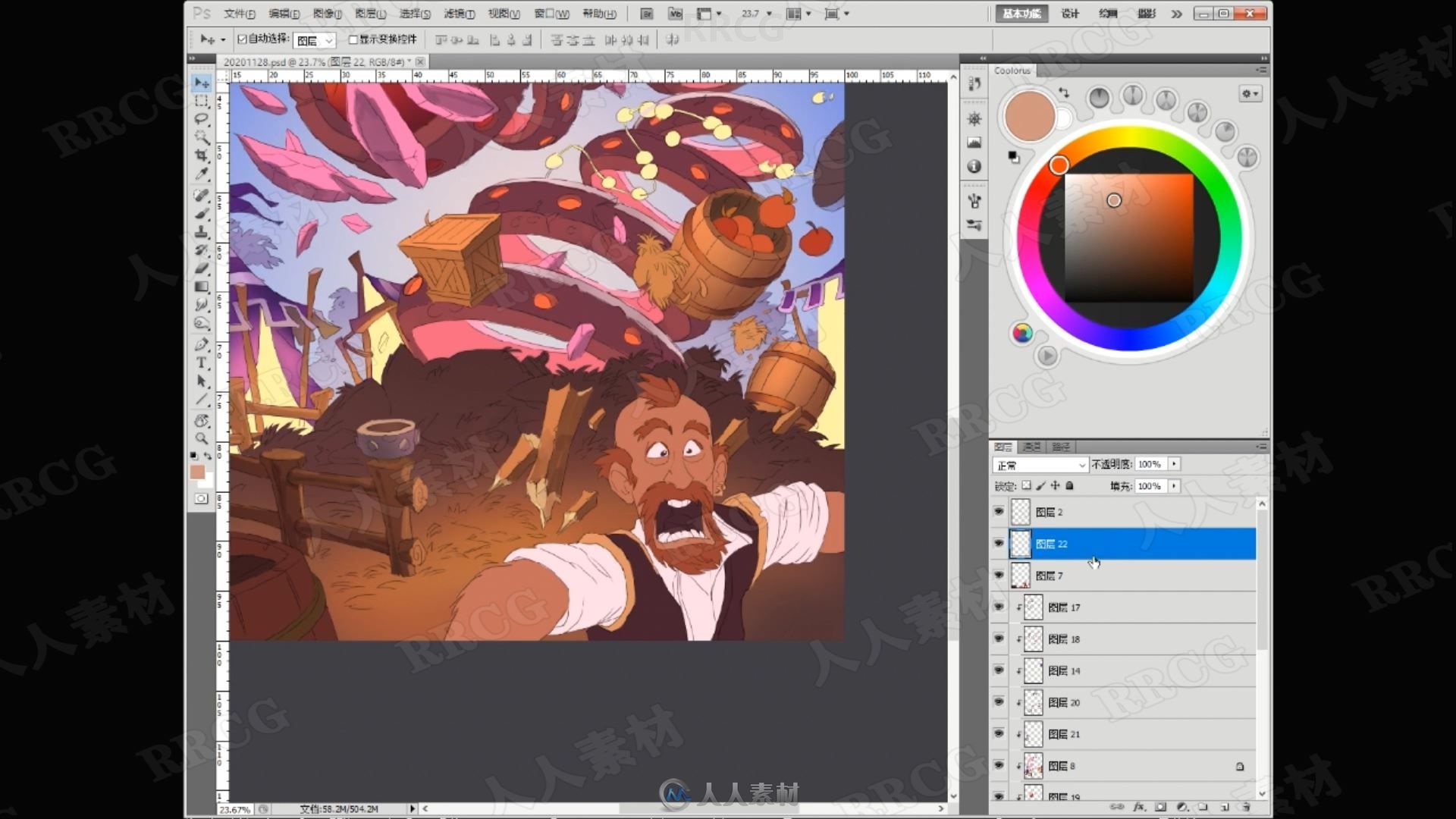Open the Histogram panel icon
The height and width of the screenshot is (819, 1456).
point(974,143)
